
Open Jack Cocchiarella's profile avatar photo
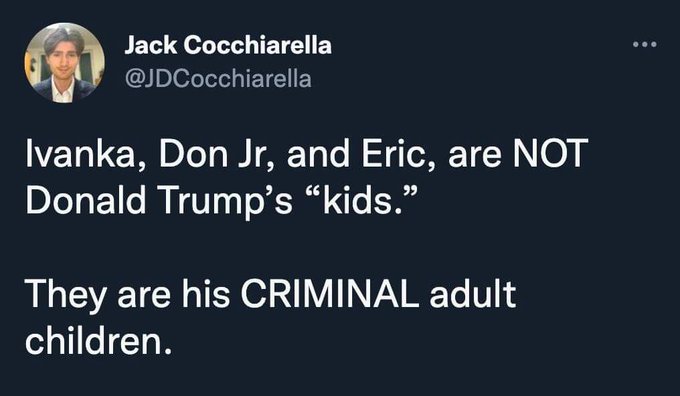65,63
